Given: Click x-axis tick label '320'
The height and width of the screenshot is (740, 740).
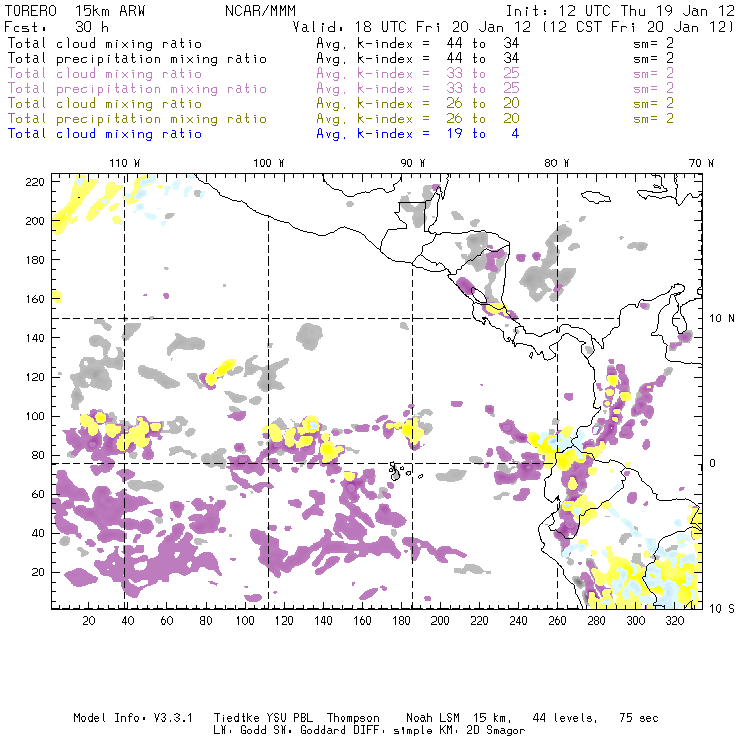Looking at the screenshot, I should 674,621.
